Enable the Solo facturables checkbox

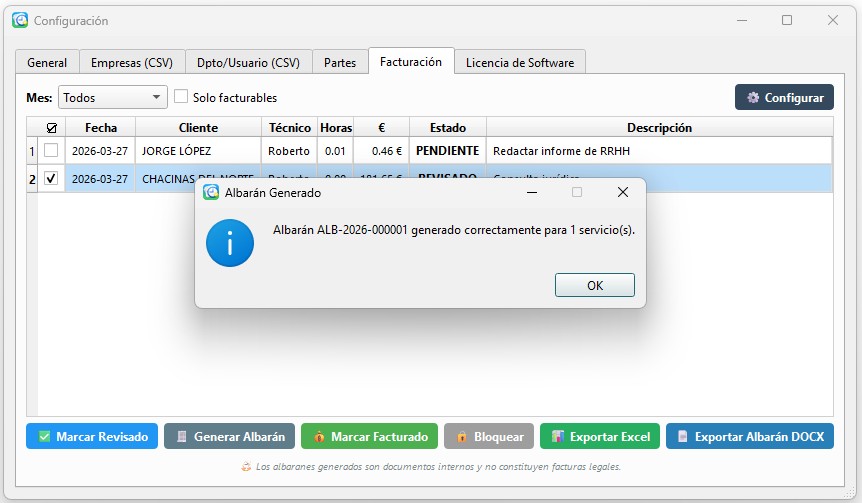[x=181, y=97]
